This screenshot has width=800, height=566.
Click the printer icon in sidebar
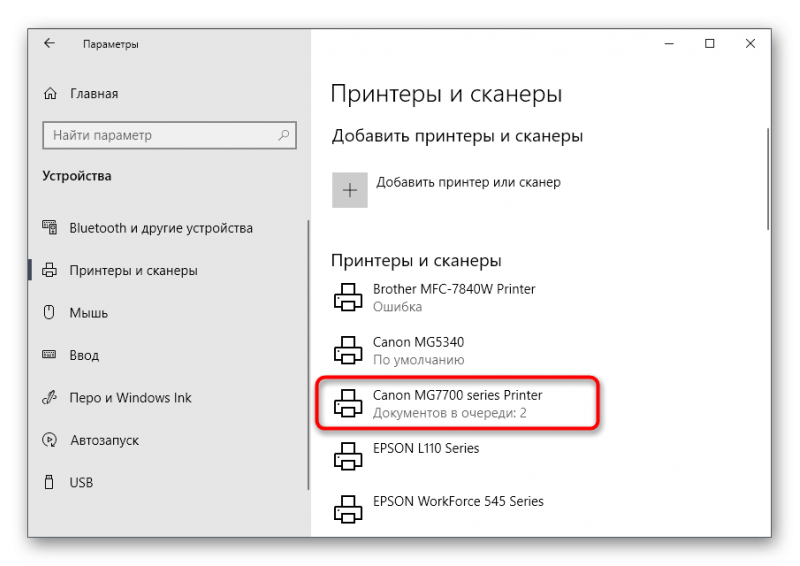pos(49,270)
